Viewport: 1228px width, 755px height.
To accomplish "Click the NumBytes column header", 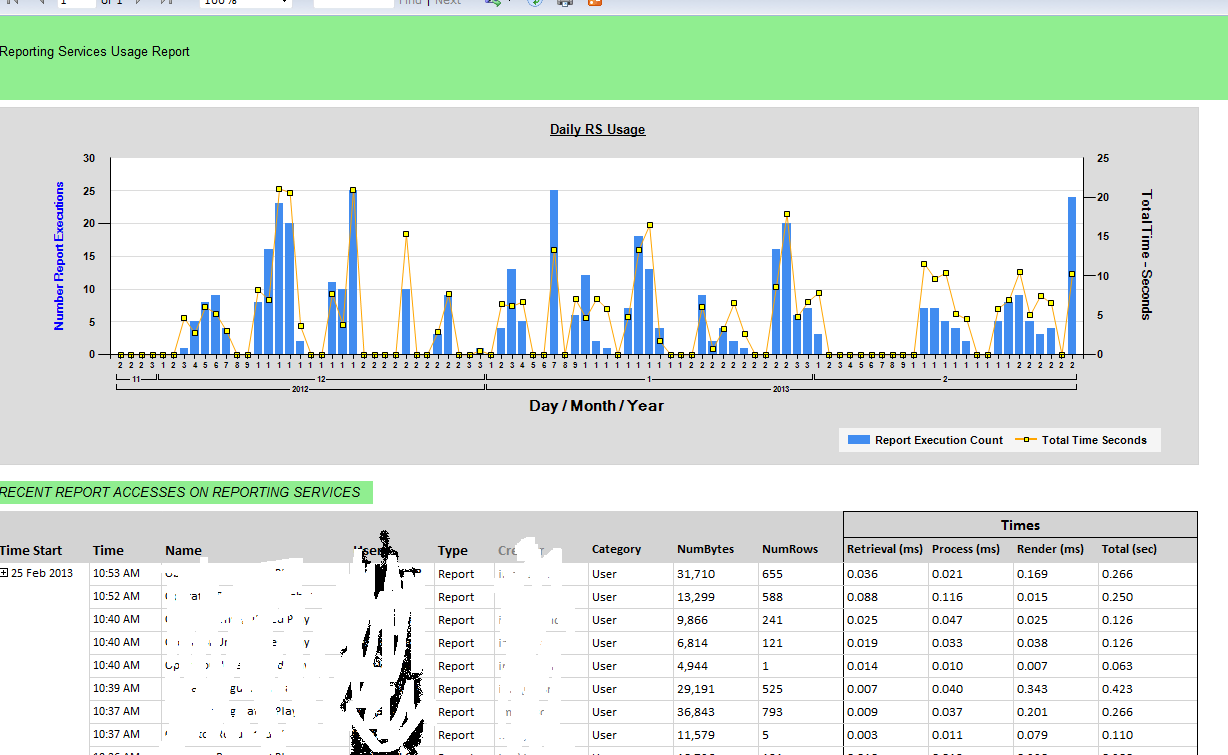I will pos(705,549).
